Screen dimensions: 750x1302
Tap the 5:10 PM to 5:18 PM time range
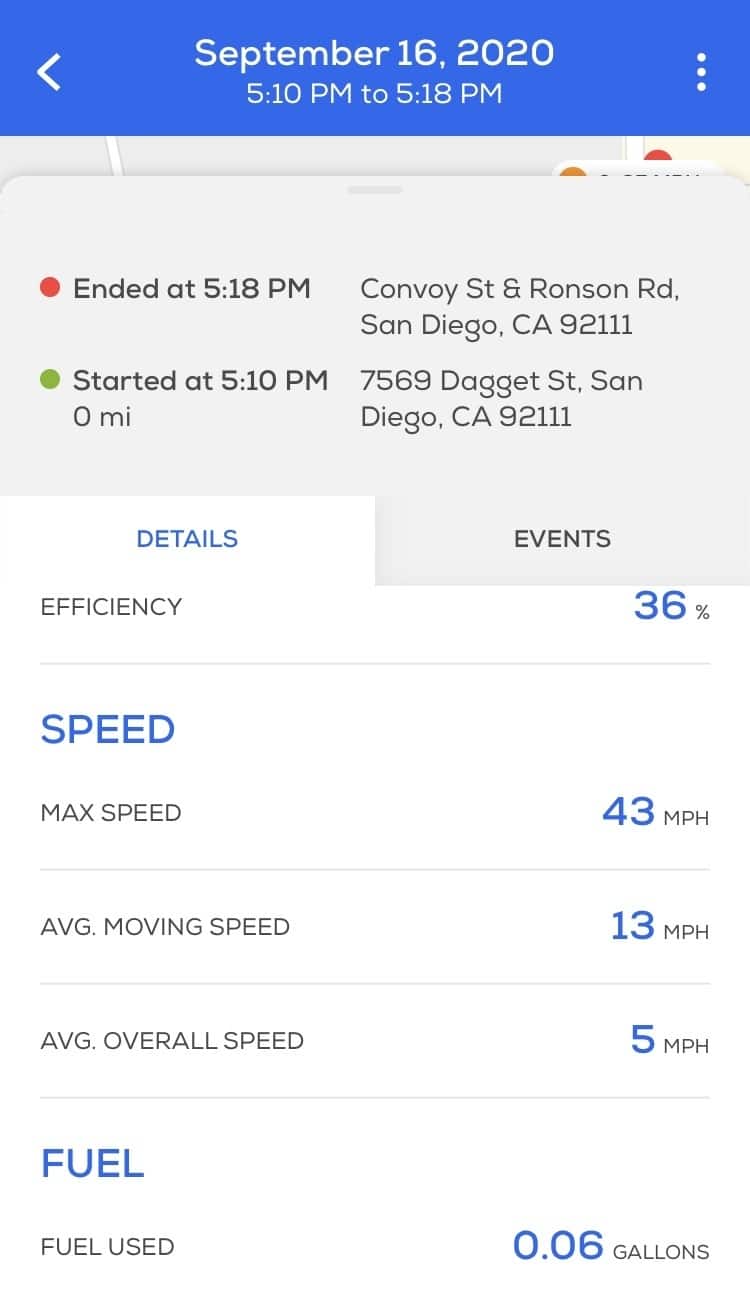[x=374, y=95]
